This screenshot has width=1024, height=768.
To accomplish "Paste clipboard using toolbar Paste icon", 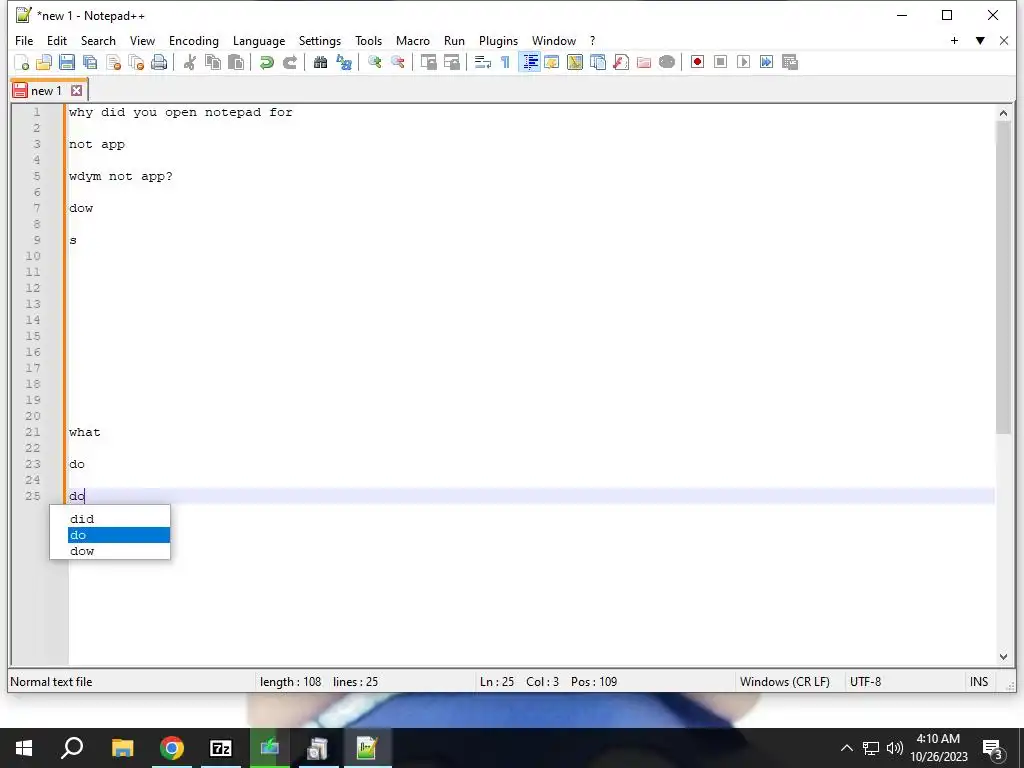I will coord(236,62).
